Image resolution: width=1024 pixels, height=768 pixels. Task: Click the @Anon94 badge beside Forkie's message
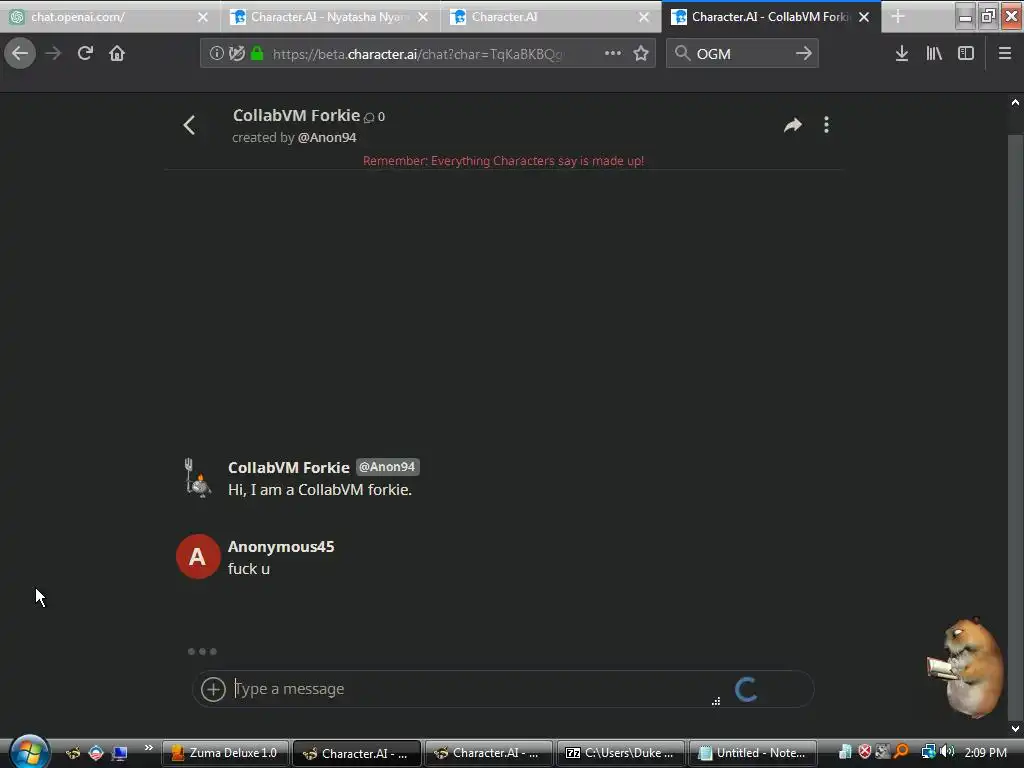click(387, 467)
